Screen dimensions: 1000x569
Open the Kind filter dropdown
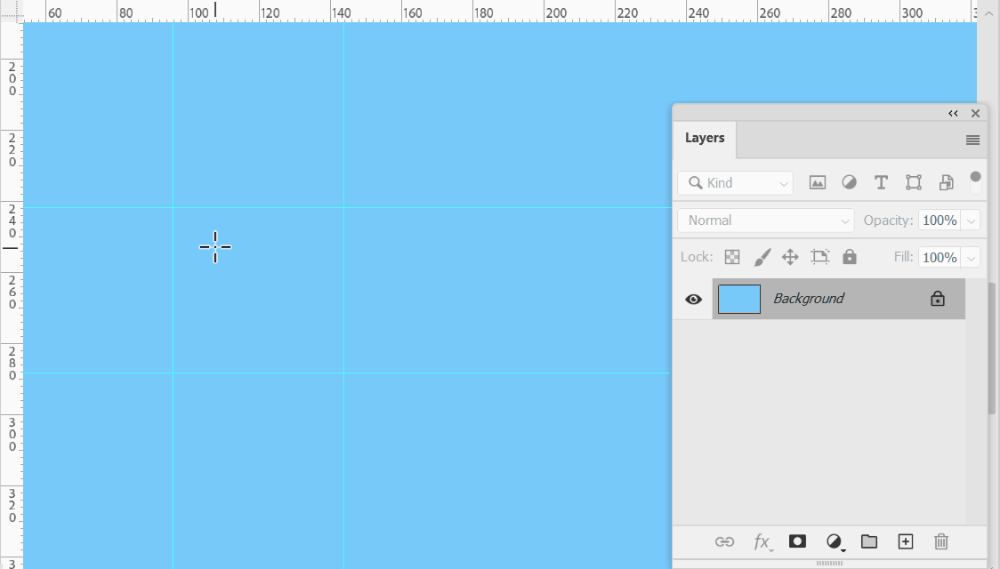[735, 183]
